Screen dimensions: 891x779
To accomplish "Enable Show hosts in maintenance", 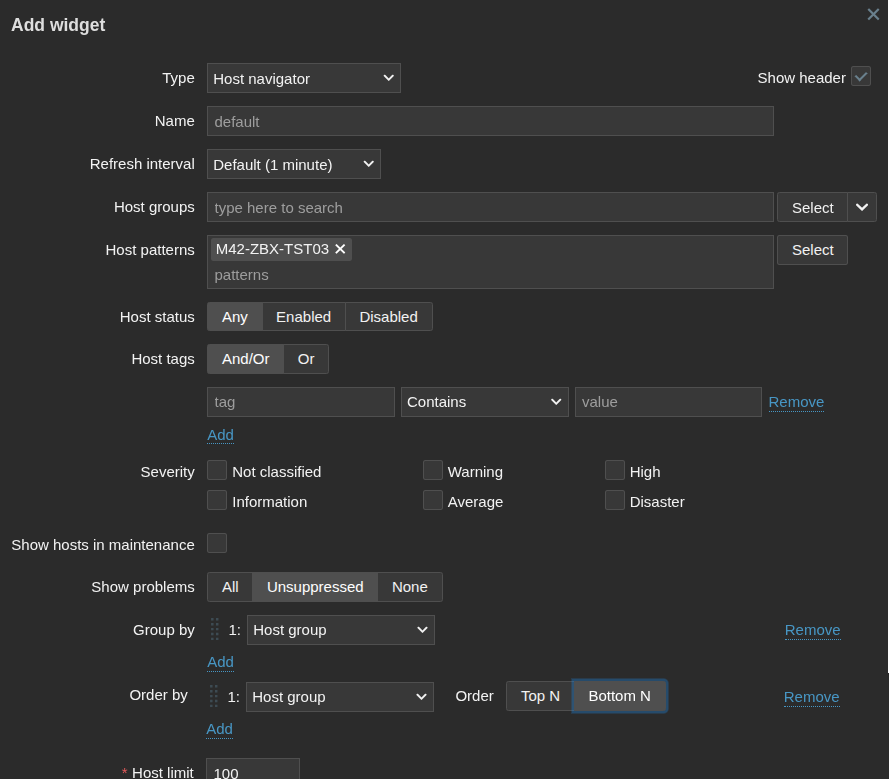I will pos(217,544).
